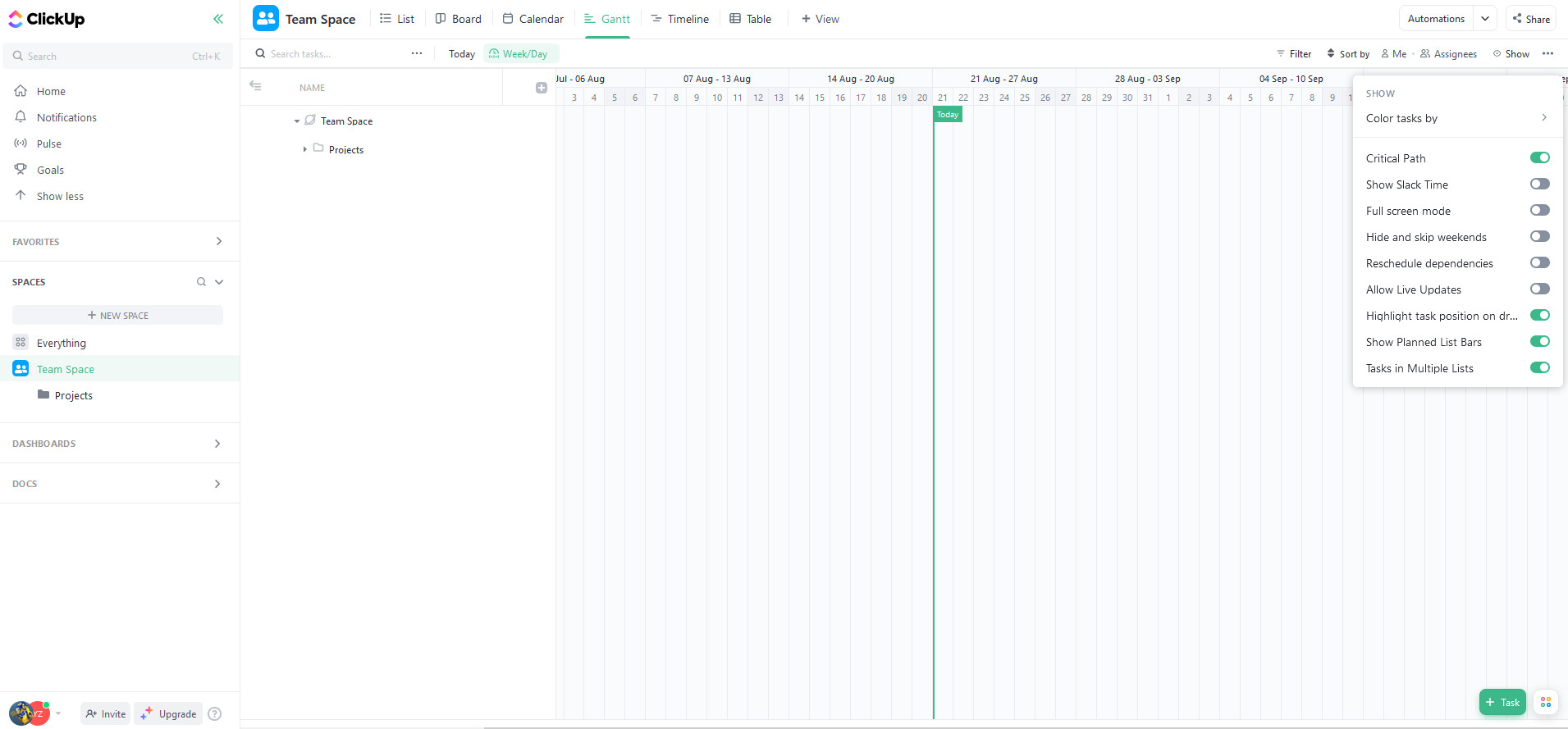1568x729 pixels.
Task: Focus the Search tasks input field
Action: tap(332, 53)
